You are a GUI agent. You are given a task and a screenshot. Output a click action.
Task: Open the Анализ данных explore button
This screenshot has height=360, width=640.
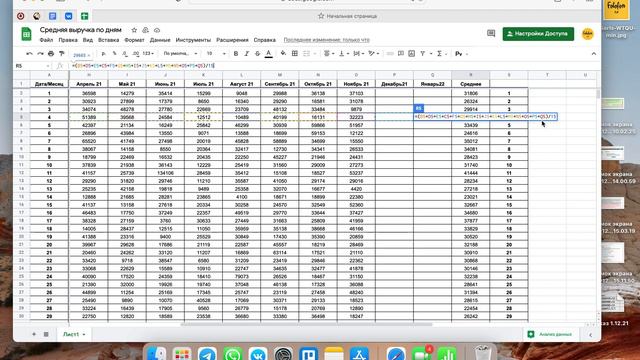[549, 334]
